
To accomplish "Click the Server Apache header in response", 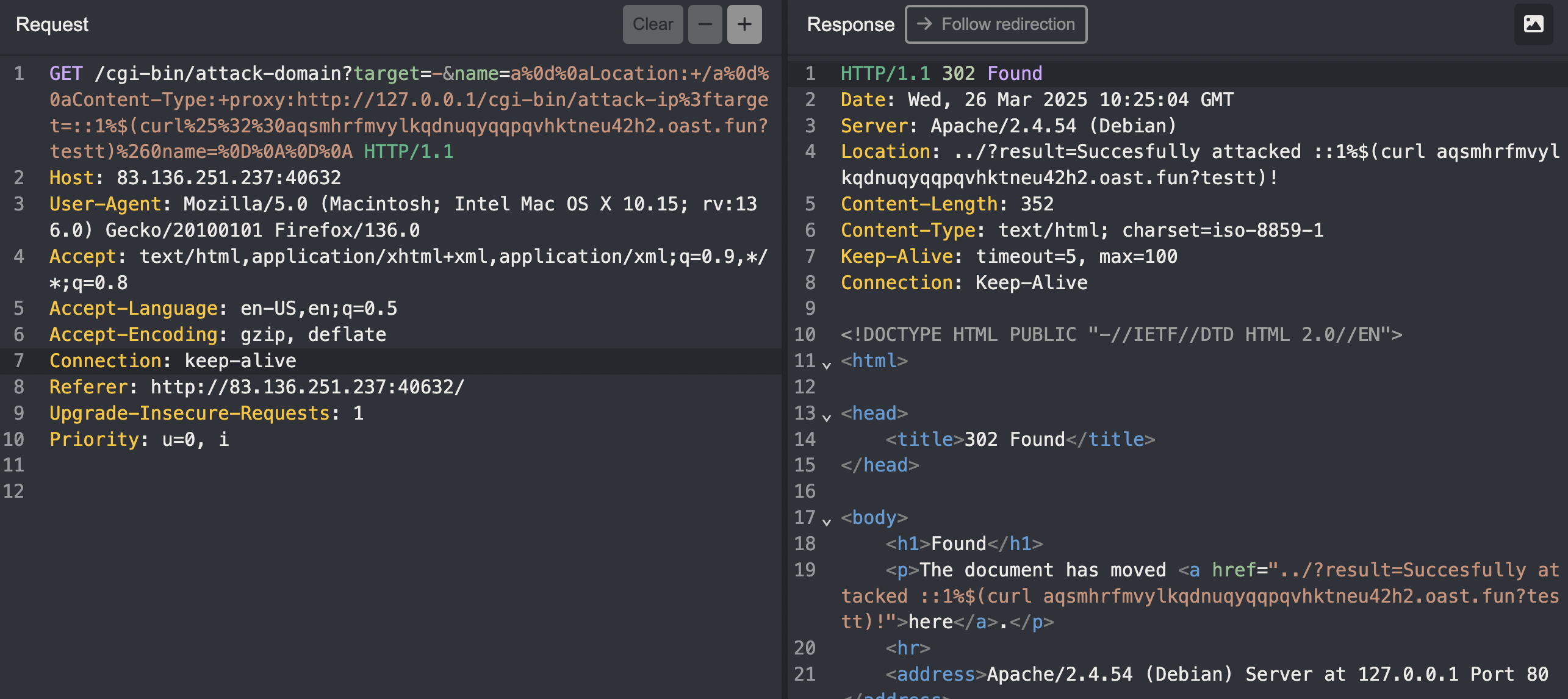I will point(1007,126).
